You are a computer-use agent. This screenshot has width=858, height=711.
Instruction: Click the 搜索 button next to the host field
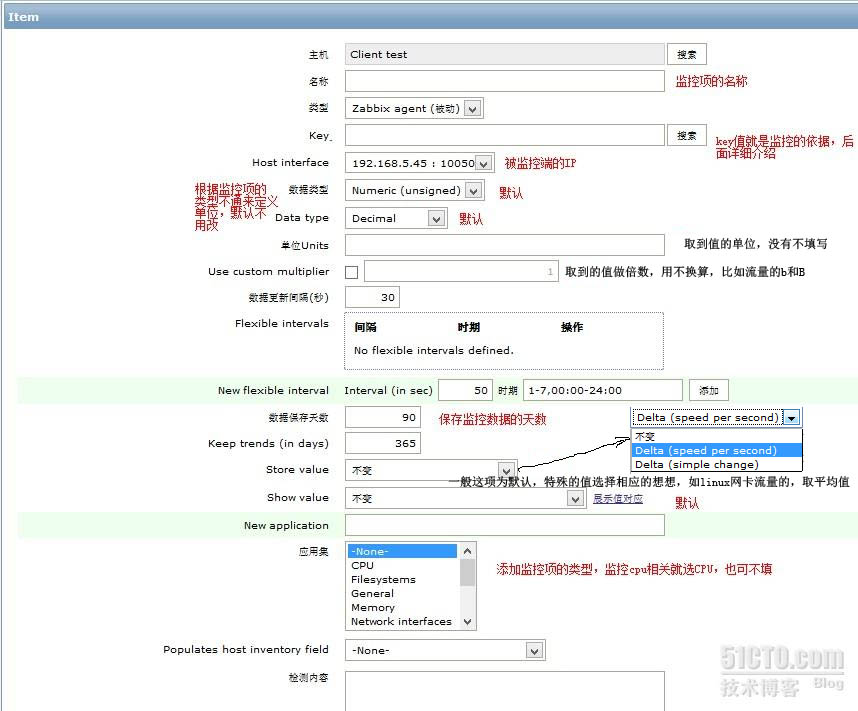click(x=686, y=54)
